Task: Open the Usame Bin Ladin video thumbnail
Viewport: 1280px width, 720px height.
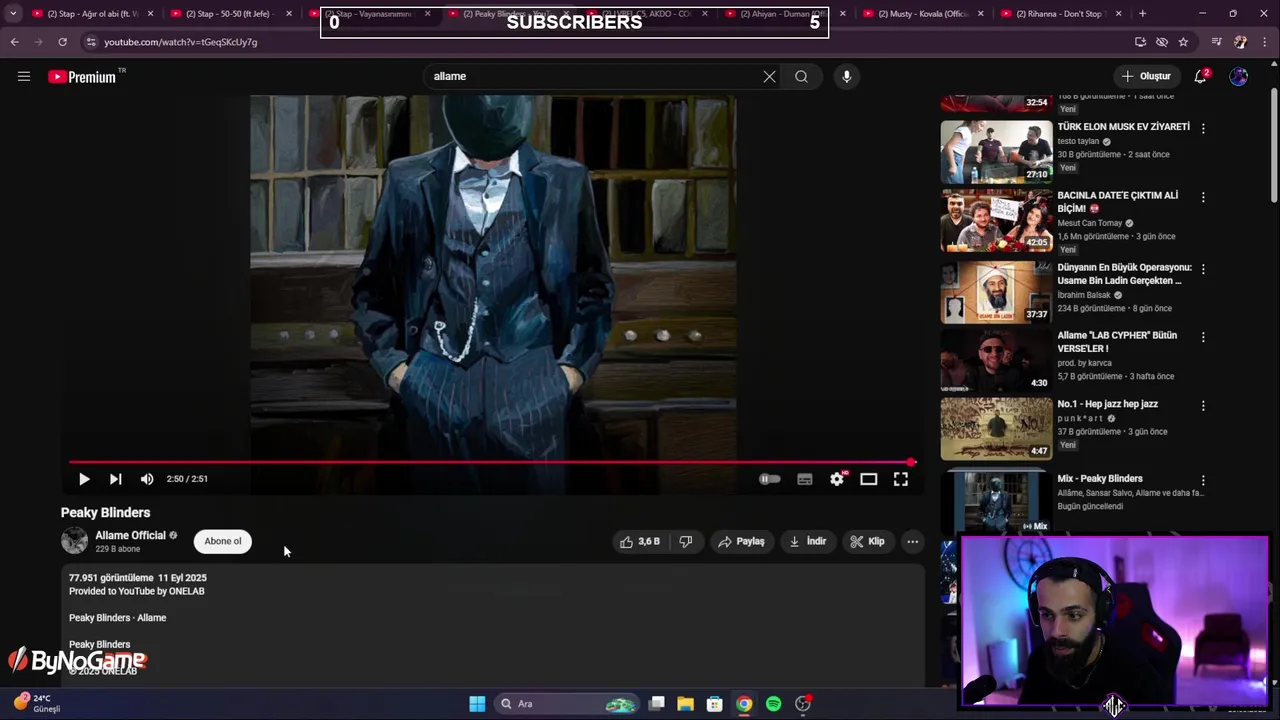Action: 996,292
